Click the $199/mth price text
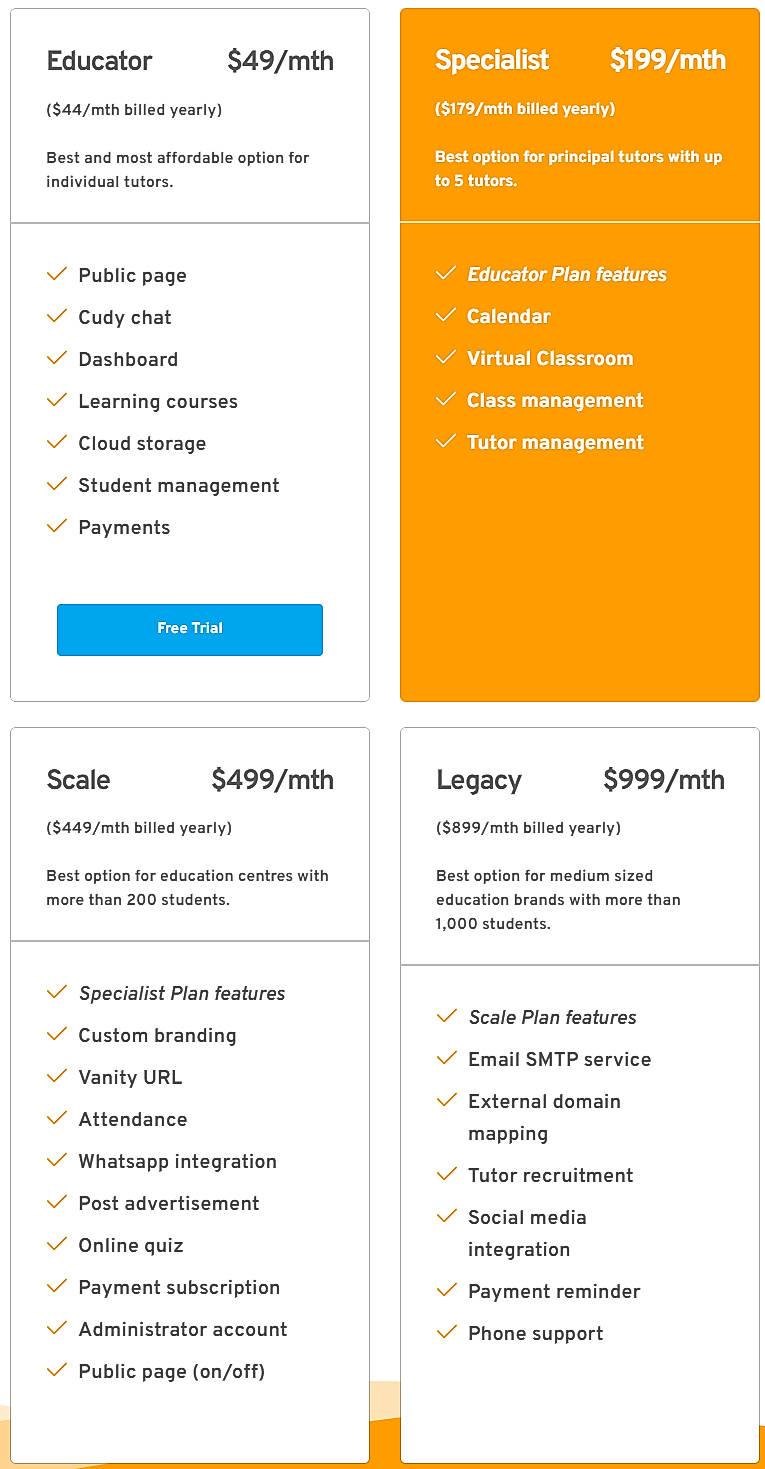765x1469 pixels. point(669,60)
